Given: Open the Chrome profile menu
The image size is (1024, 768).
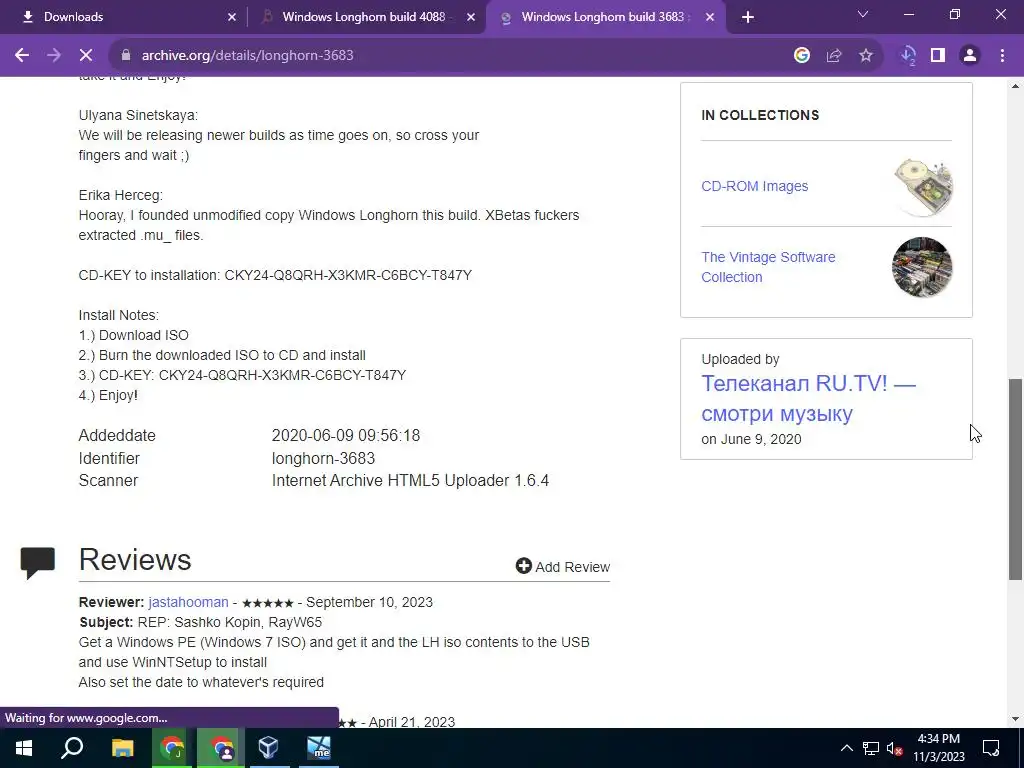Looking at the screenshot, I should [x=970, y=56].
